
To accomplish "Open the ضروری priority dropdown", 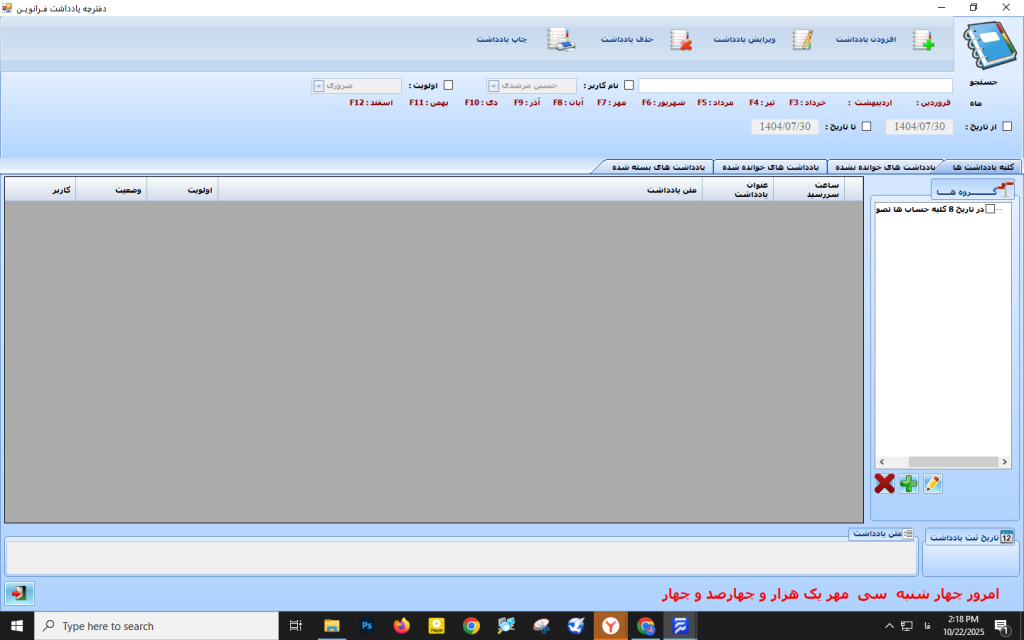I will [318, 85].
